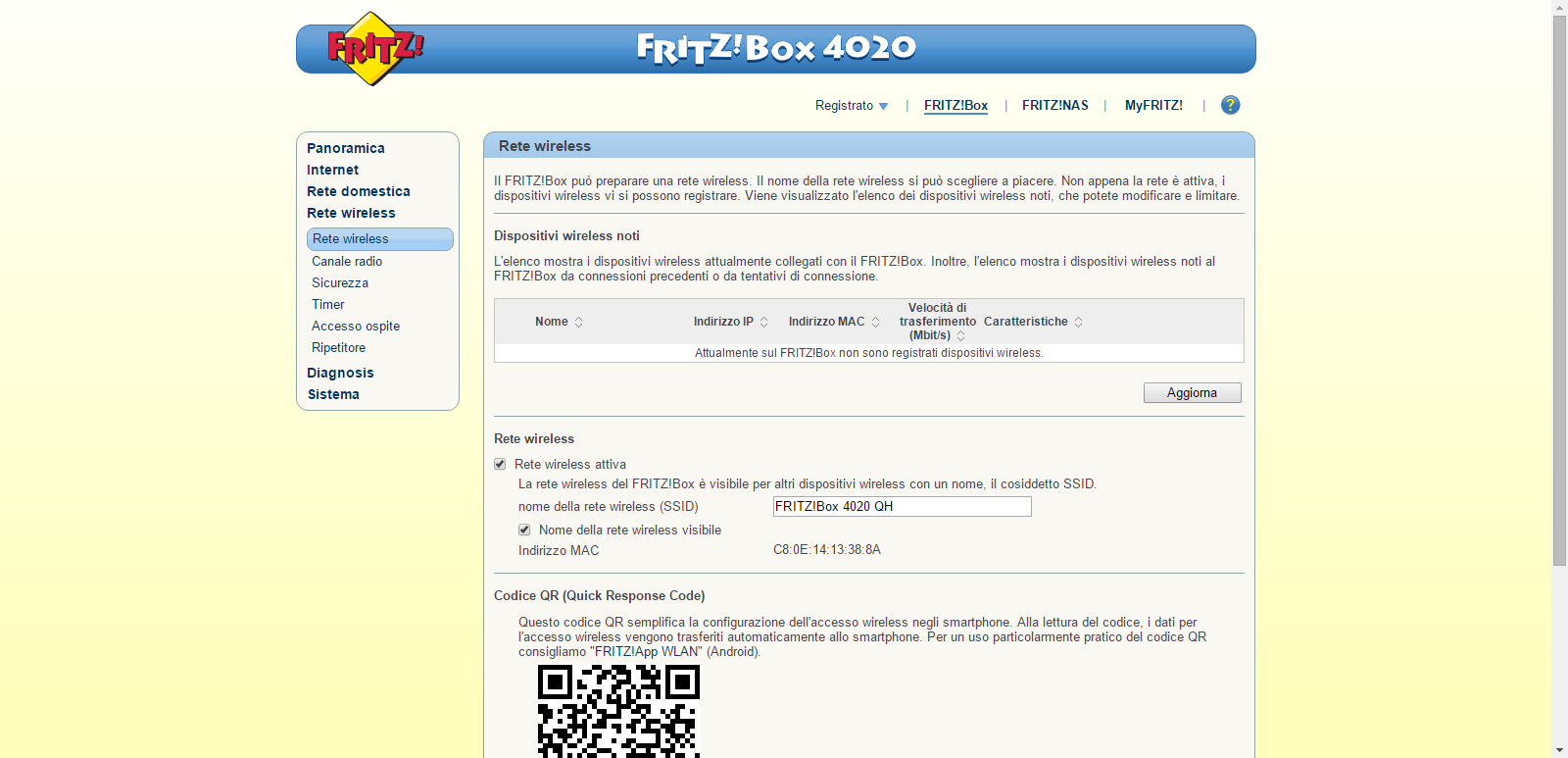Image resolution: width=1568 pixels, height=758 pixels.
Task: Open the Registrato dropdown menu
Action: click(851, 106)
